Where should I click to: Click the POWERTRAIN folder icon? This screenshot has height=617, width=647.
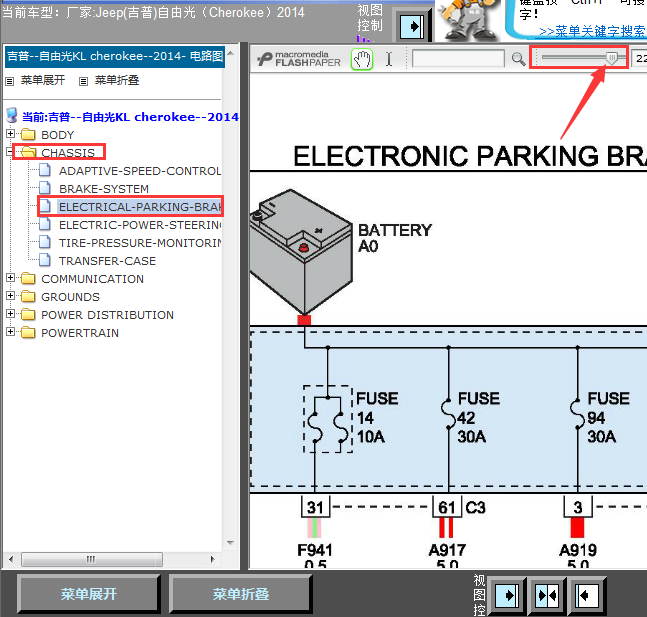pos(28,332)
